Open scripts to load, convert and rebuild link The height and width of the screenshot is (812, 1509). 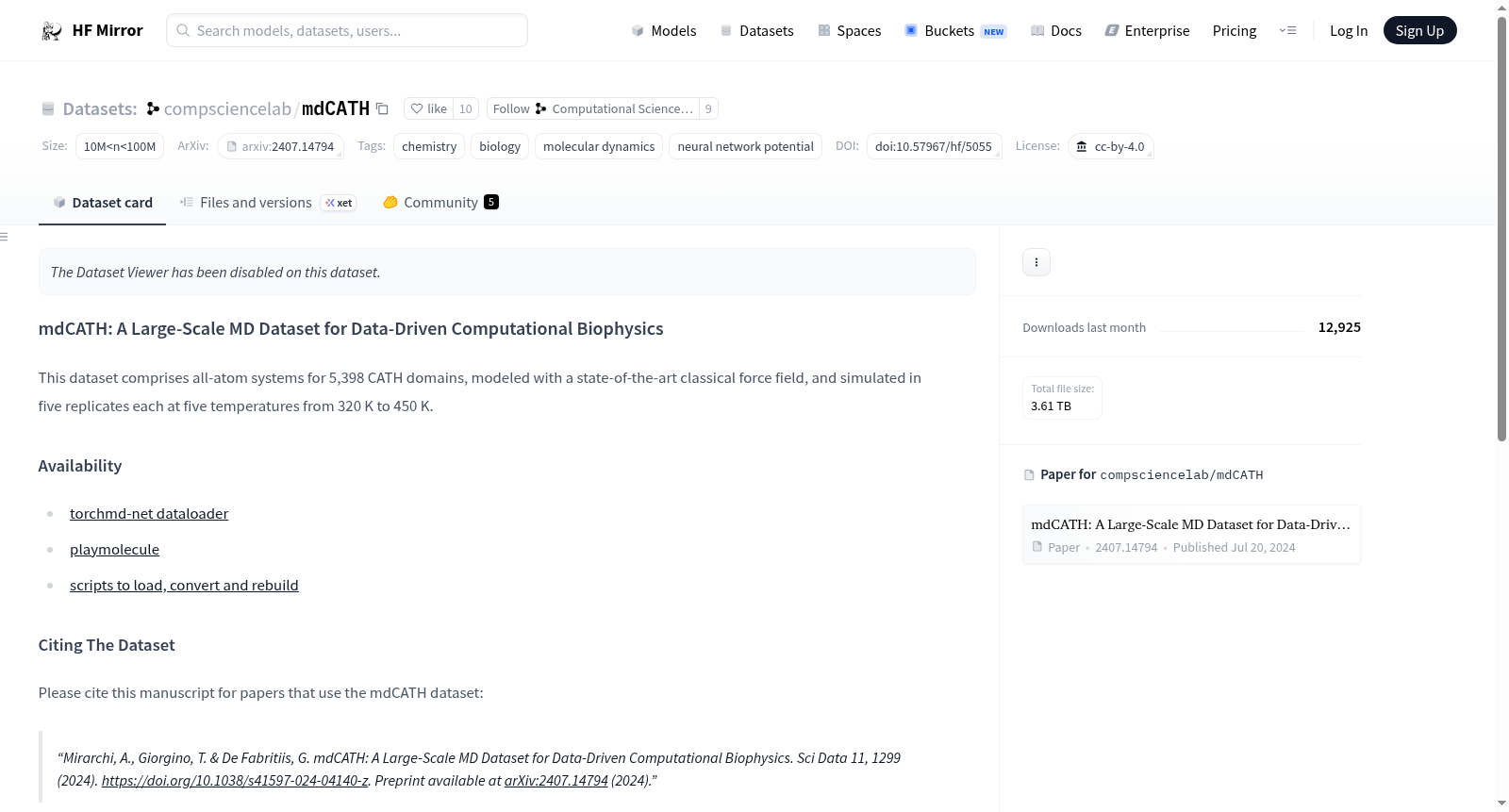184,585
